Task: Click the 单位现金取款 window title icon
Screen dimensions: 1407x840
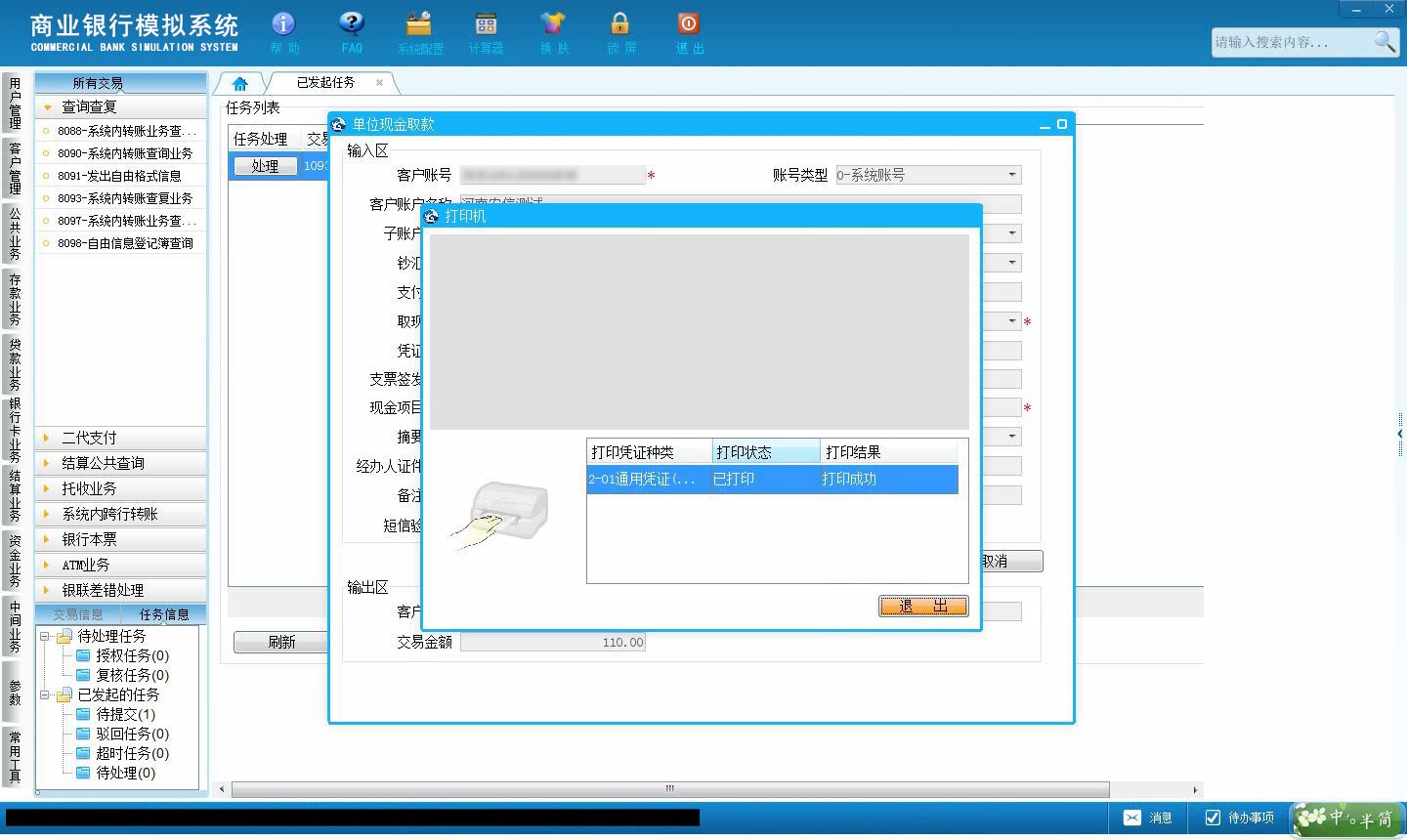Action: click(339, 124)
